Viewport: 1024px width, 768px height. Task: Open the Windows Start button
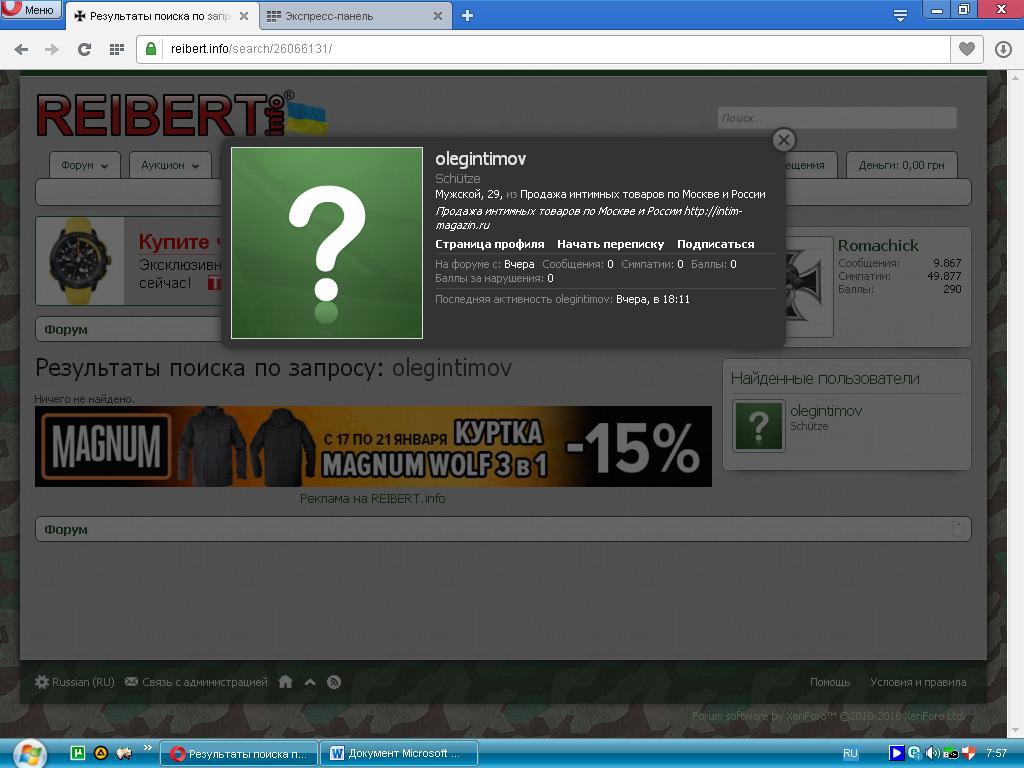(x=29, y=754)
